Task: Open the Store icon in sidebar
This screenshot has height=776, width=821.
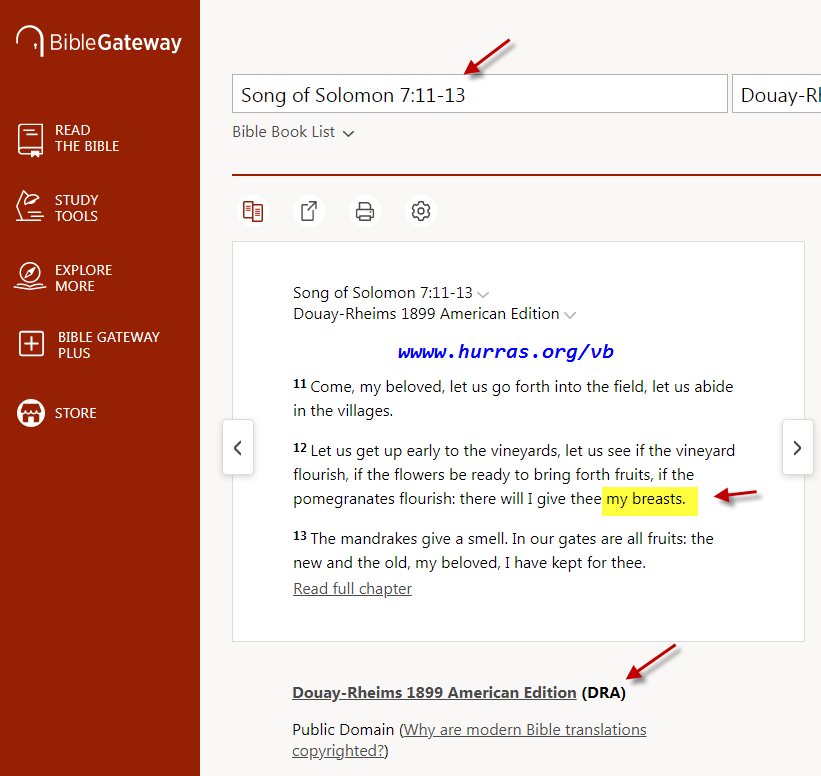Action: tap(32, 413)
